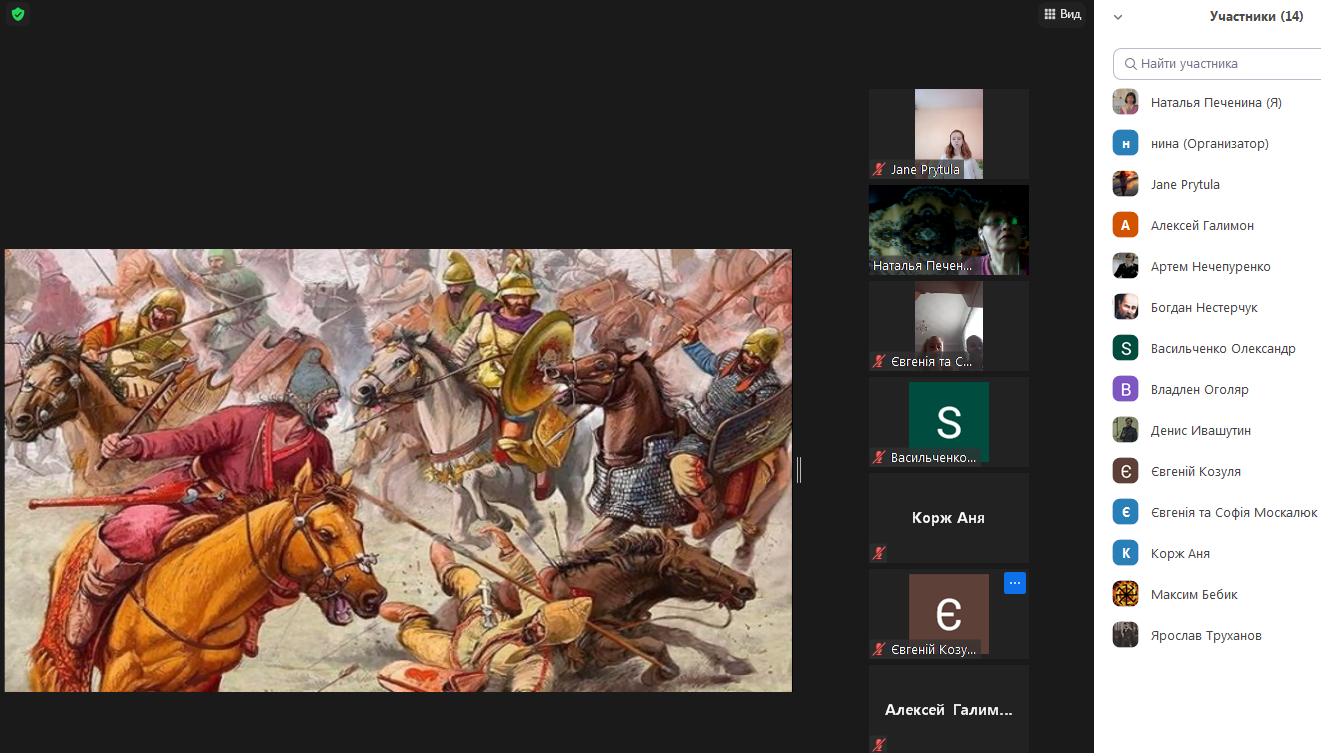The image size is (1321, 753).
Task: Click Jane Prytula video thumbnail
Action: 948,134
